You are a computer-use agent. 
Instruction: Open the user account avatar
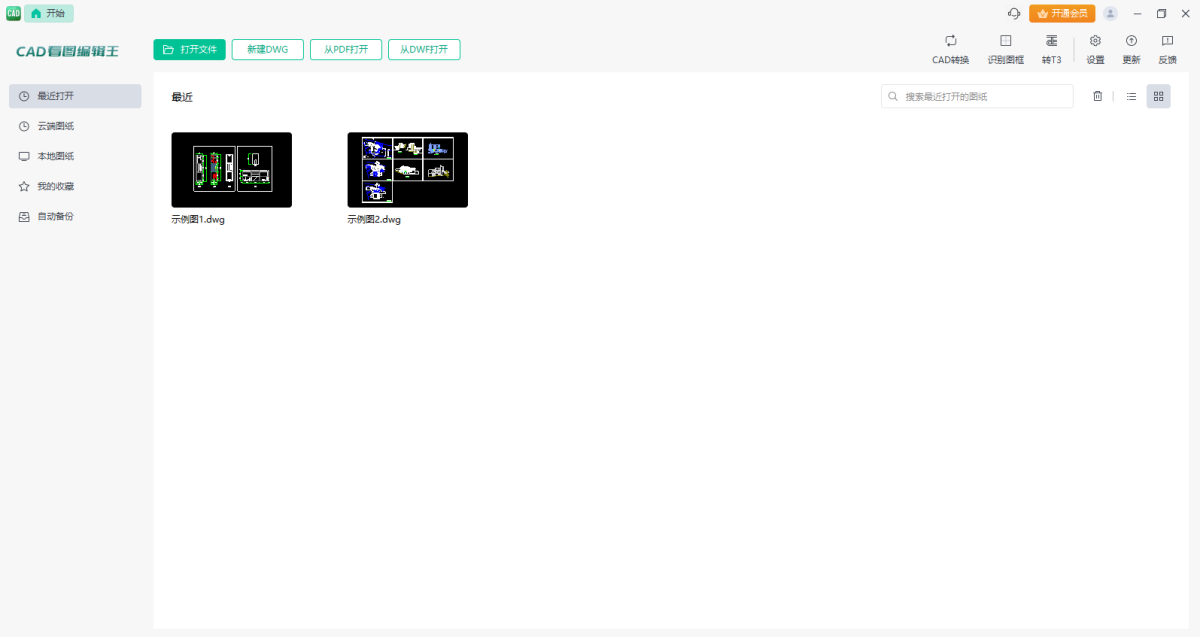click(x=1110, y=13)
